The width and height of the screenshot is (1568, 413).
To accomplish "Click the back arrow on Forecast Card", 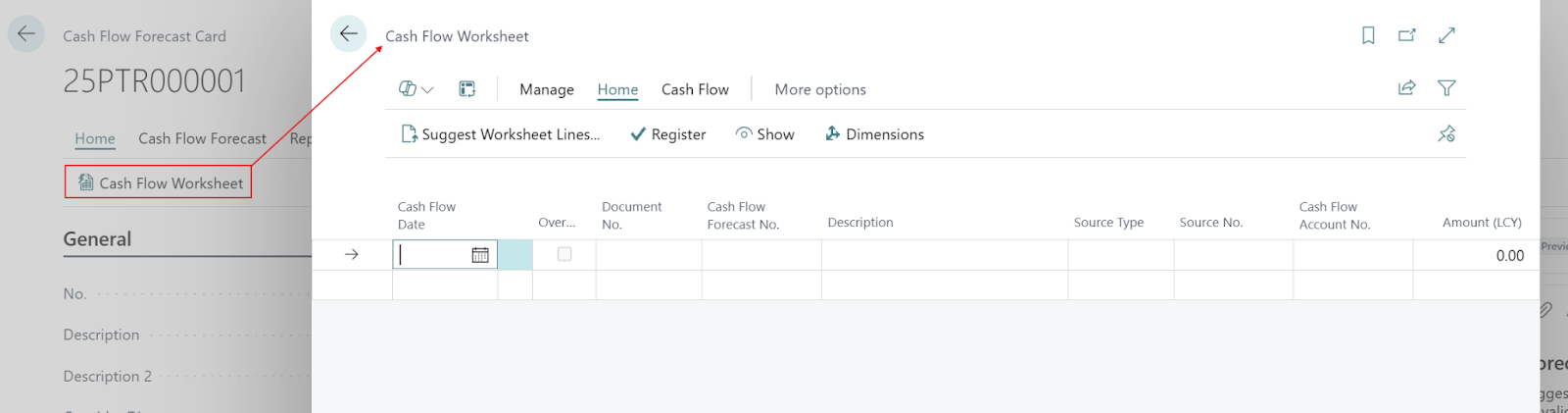I will click(26, 34).
